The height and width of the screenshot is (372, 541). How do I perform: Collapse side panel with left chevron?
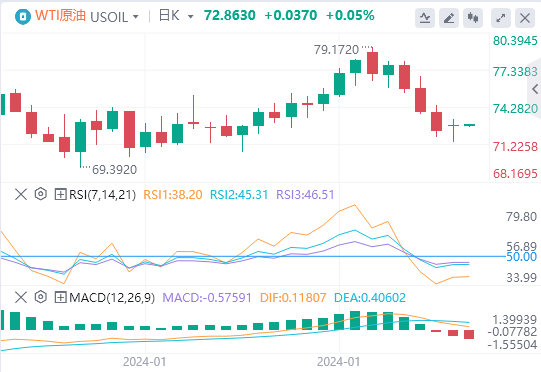pos(535,89)
